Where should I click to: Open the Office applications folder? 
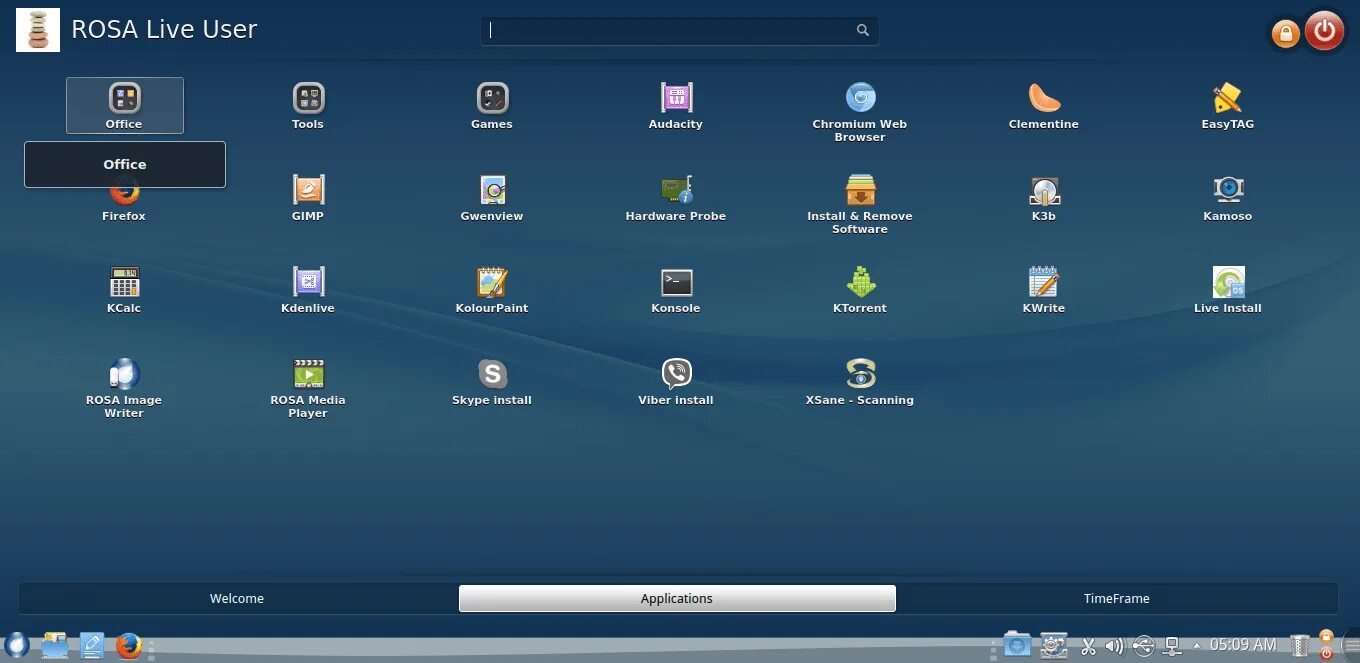pos(124,105)
